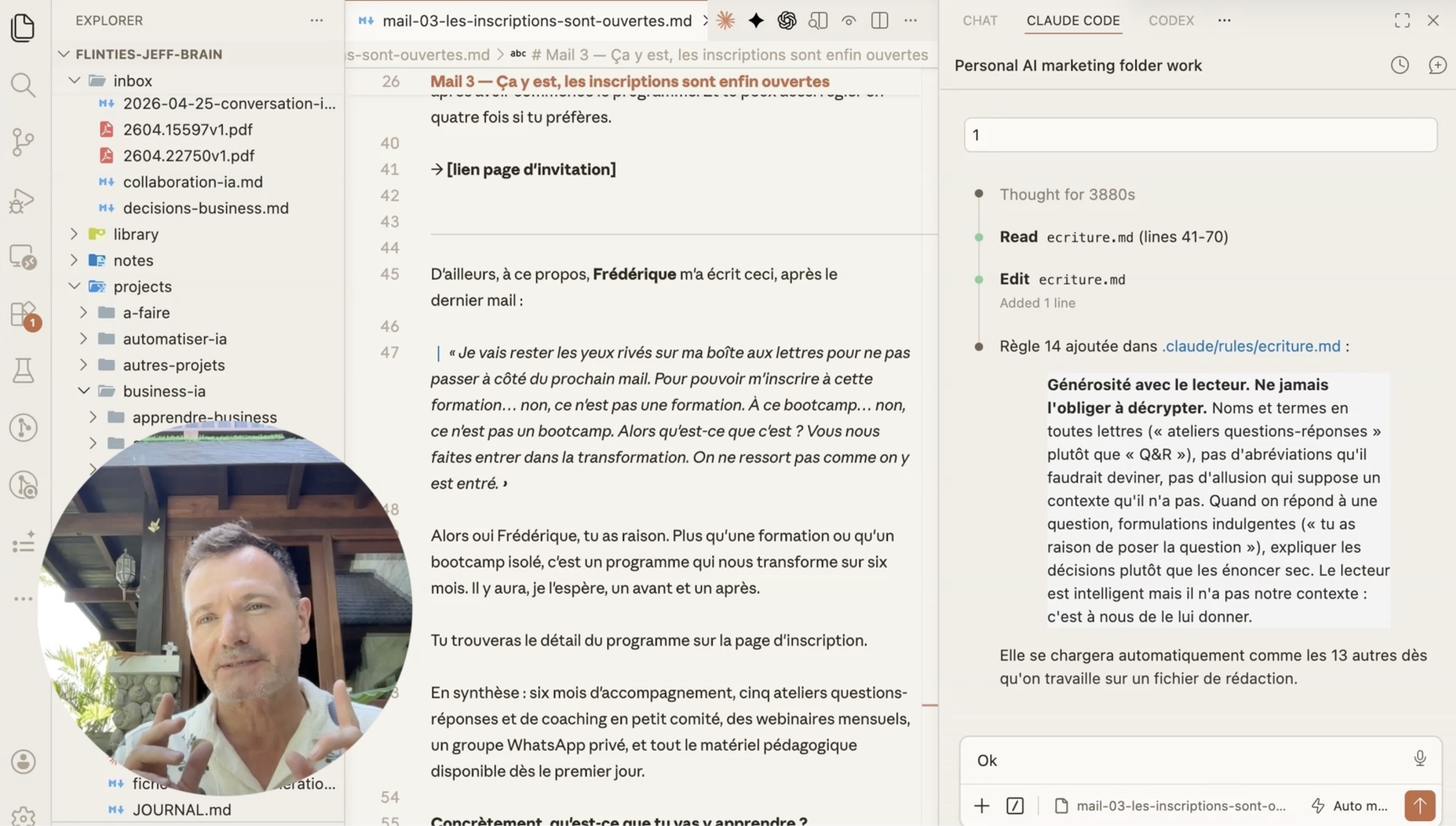Image resolution: width=1456 pixels, height=826 pixels.
Task: Click the prompt input containing 'Ok'
Action: point(1188,760)
